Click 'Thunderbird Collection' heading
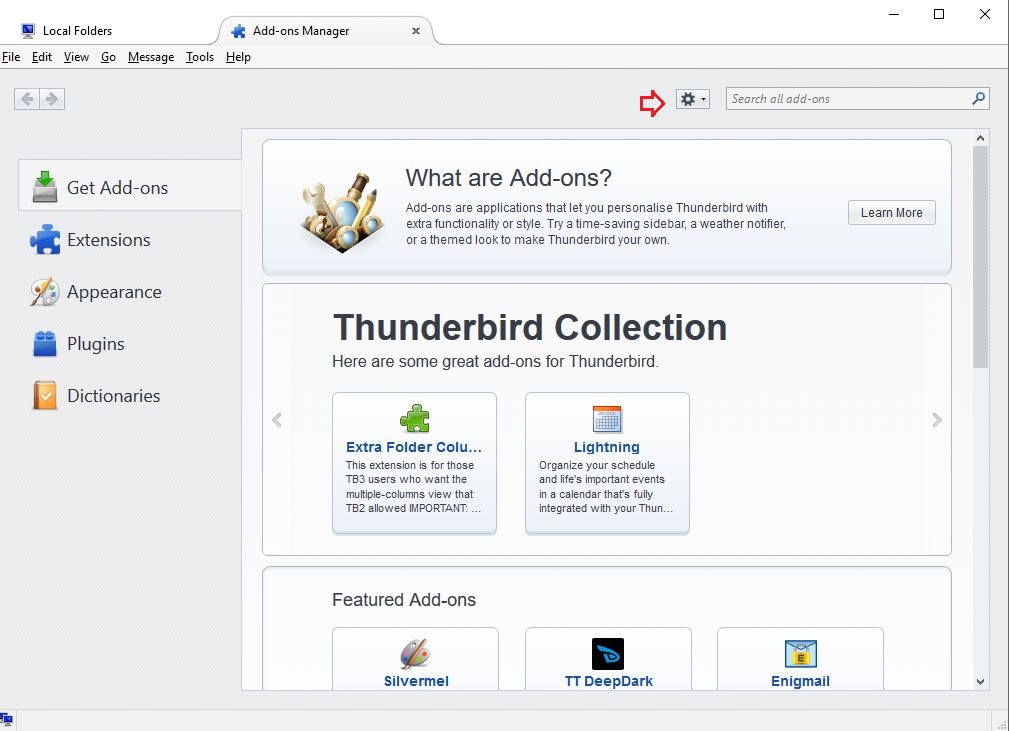Viewport: 1009px width, 731px height. [x=530, y=327]
